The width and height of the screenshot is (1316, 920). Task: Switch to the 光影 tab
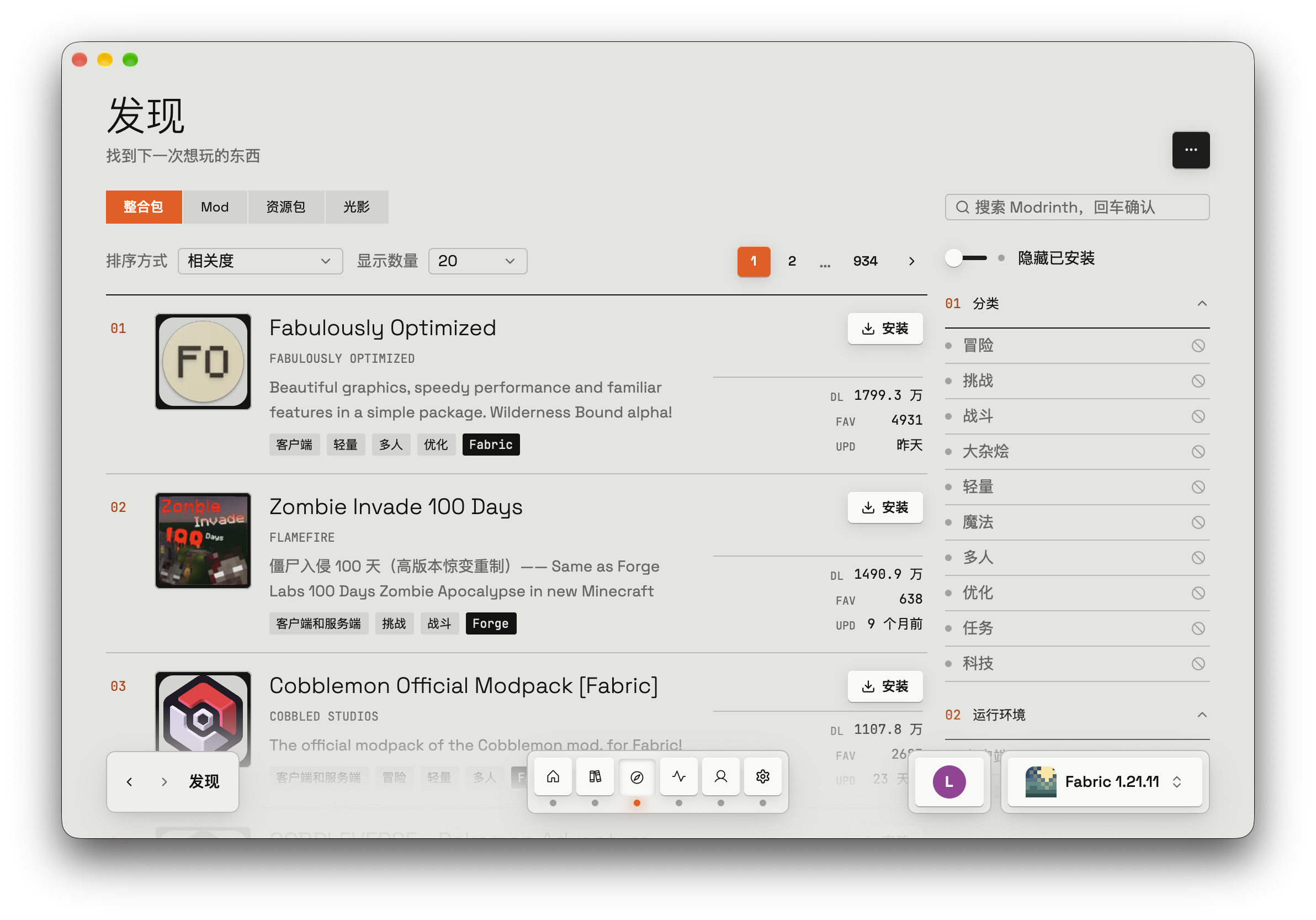click(x=357, y=207)
